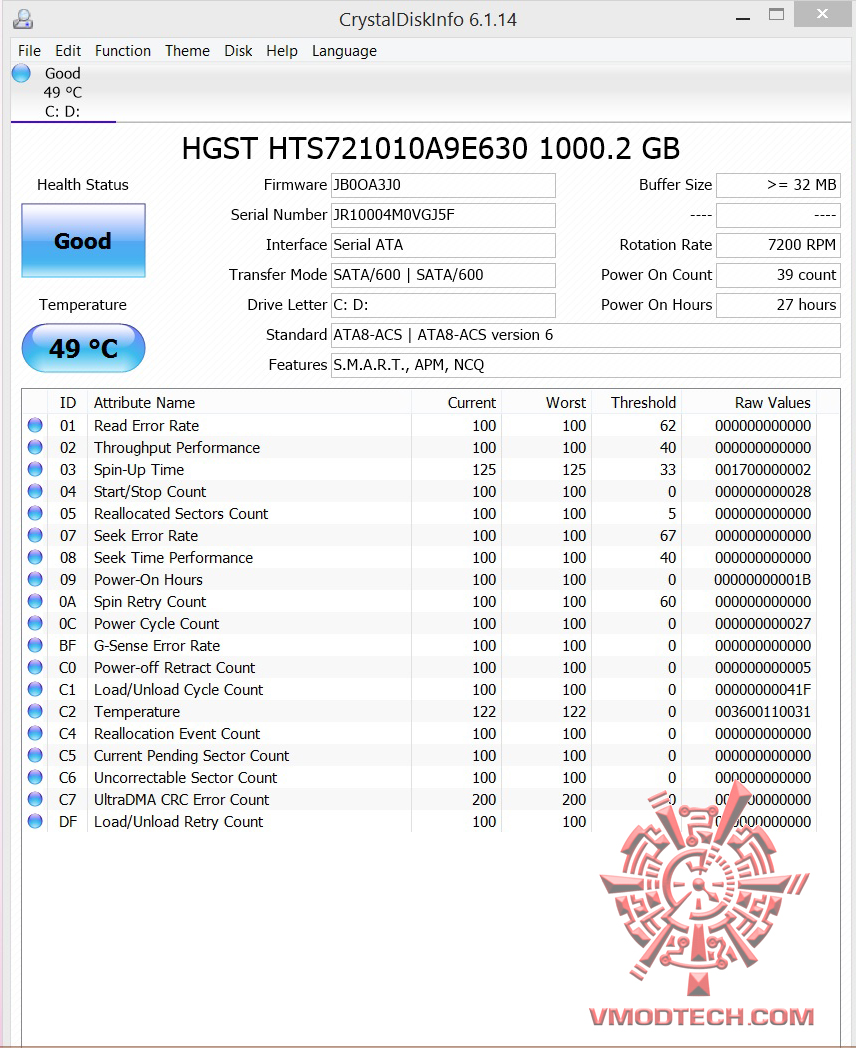
Task: Click status orb for Reallocated Sectors Count
Action: click(x=35, y=513)
